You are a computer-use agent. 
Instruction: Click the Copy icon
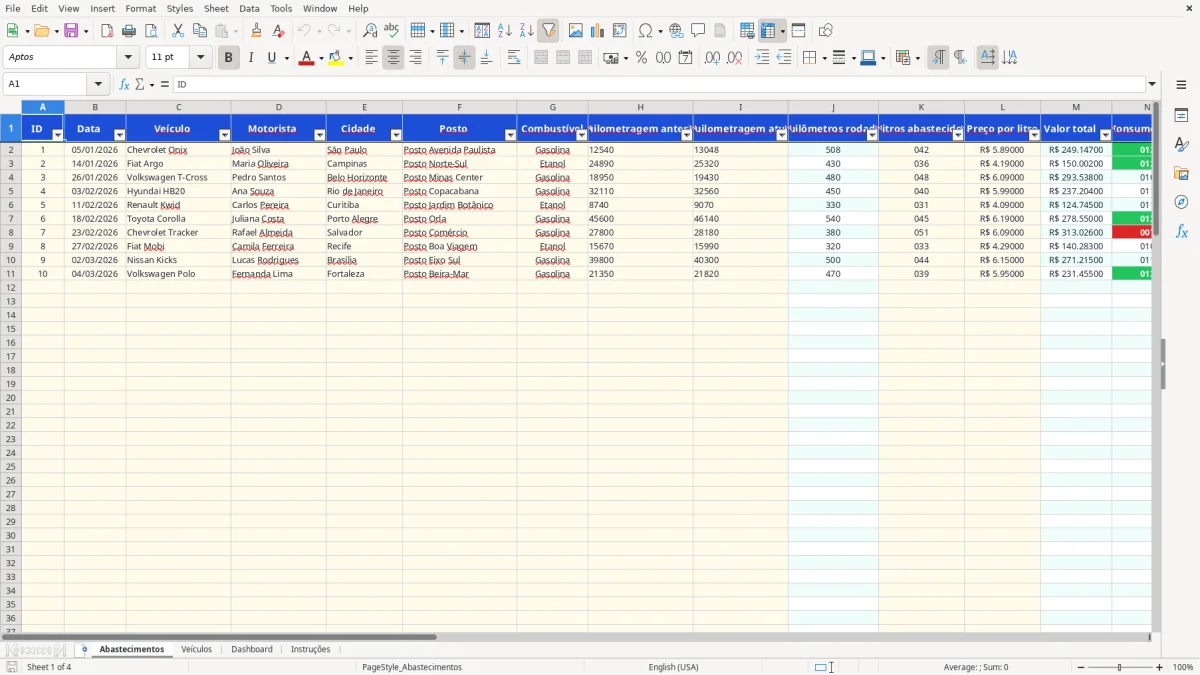pyautogui.click(x=200, y=31)
